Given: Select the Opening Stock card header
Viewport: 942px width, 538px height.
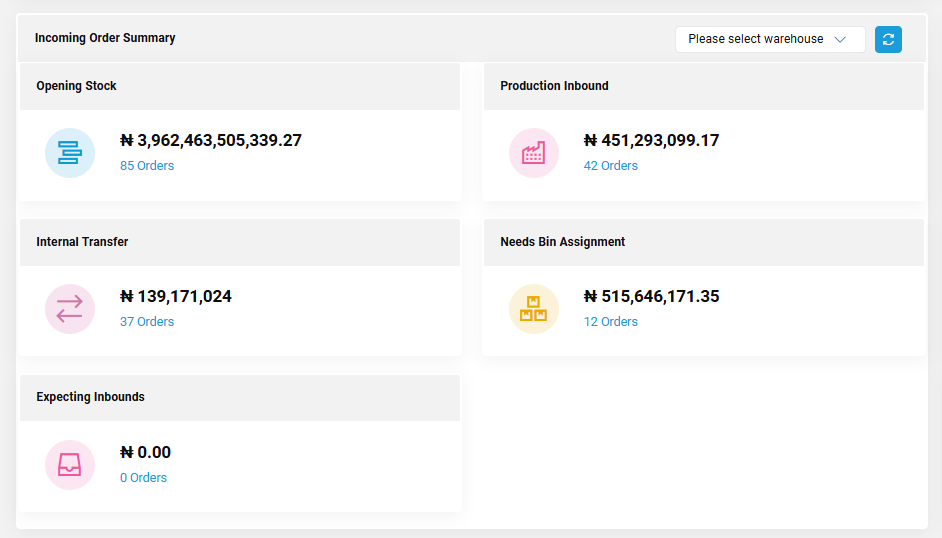Looking at the screenshot, I should coord(240,86).
